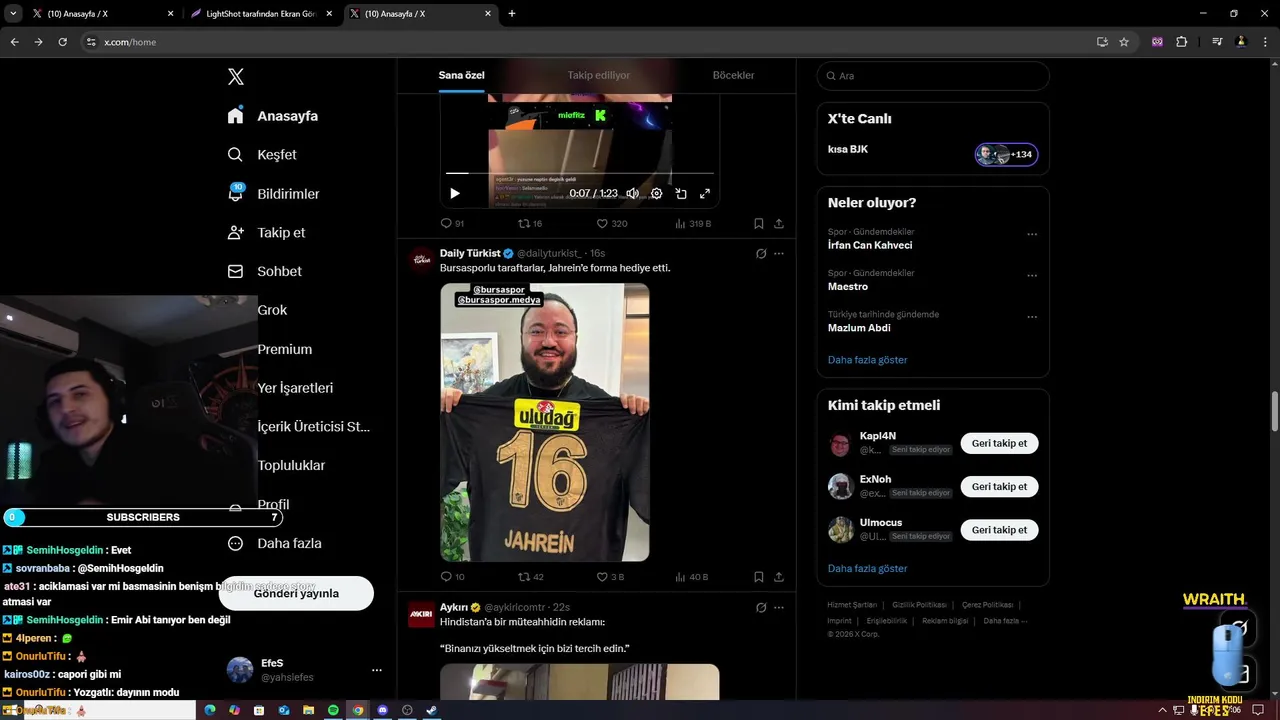The height and width of the screenshot is (720, 1280).
Task: Click Steam icon in taskbar
Action: tap(432, 710)
